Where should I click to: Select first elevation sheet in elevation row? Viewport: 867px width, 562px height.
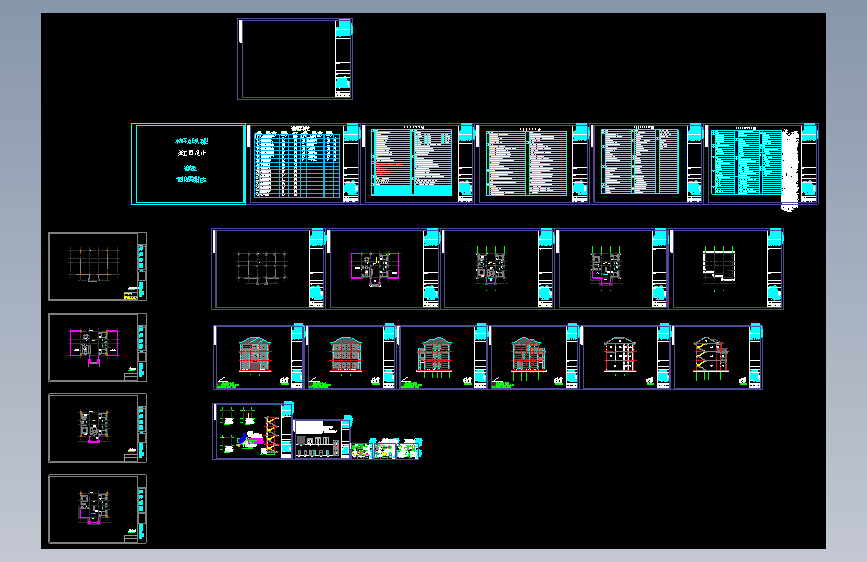point(259,357)
